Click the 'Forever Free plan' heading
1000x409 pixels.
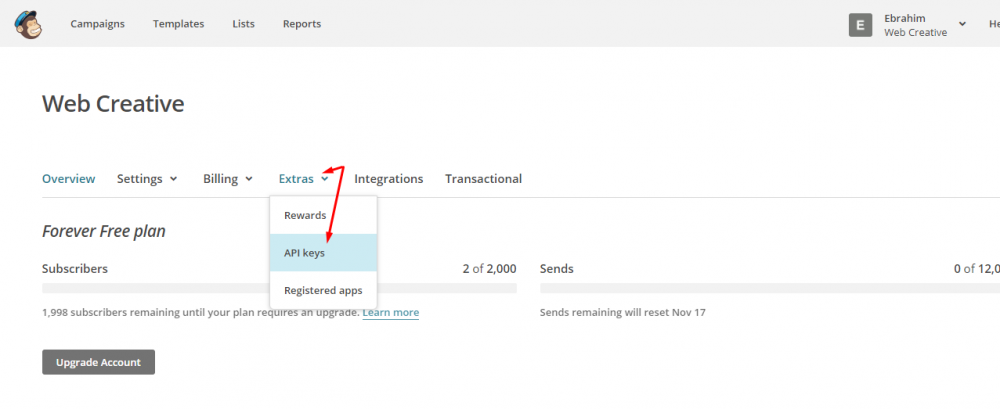pos(104,231)
